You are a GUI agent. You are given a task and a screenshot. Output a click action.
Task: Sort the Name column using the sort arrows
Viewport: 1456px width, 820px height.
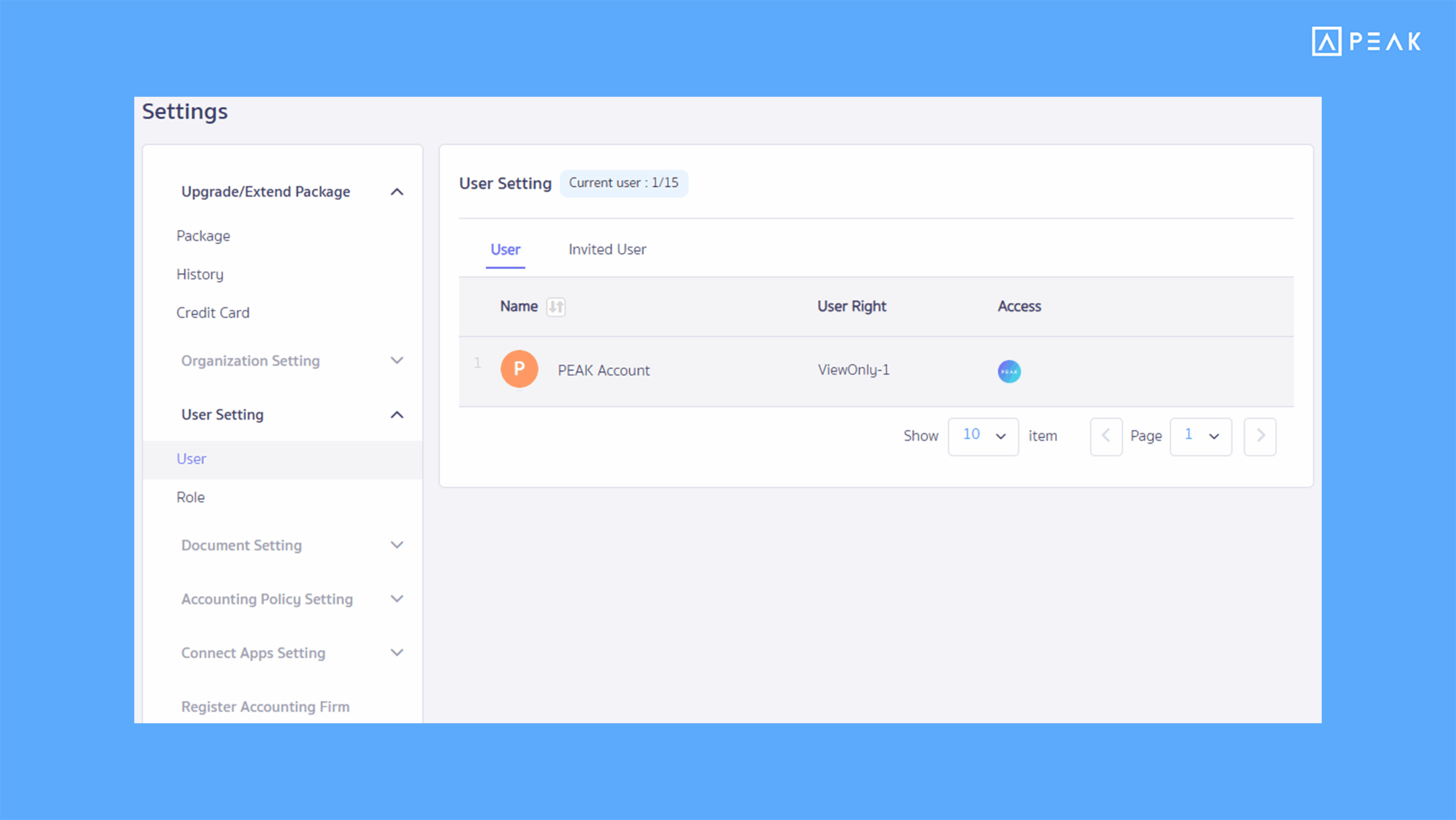point(556,306)
